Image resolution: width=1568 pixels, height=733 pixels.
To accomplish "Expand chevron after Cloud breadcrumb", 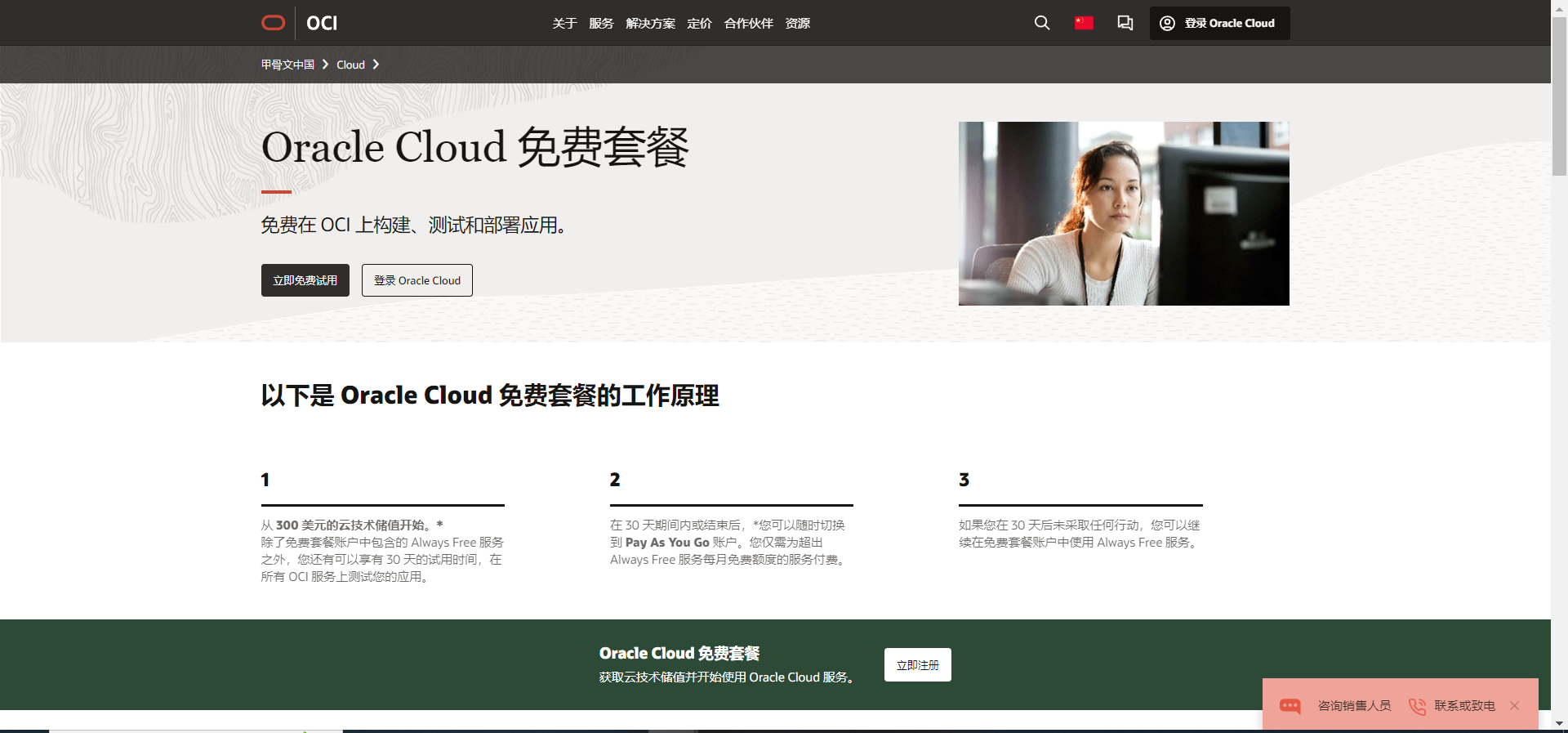I will point(376,65).
